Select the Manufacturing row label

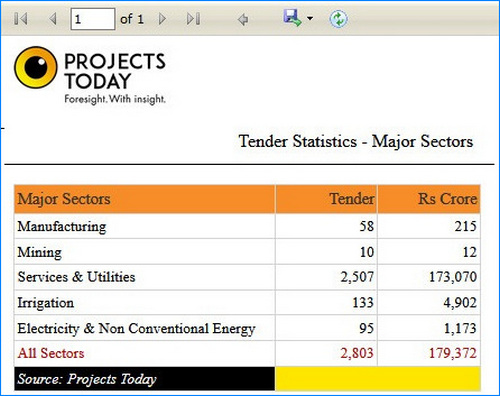[62, 226]
